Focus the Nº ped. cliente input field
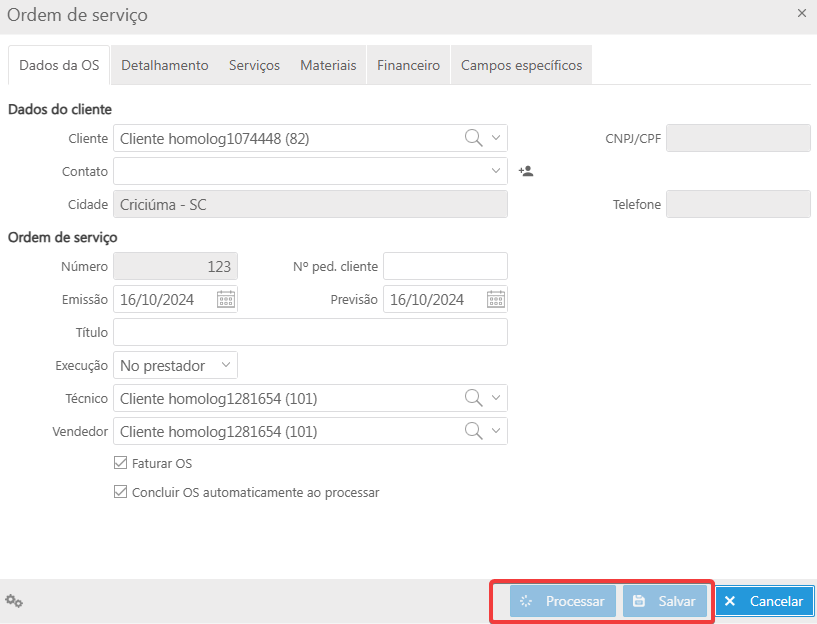Screen dimensions: 817x624 coord(445,266)
